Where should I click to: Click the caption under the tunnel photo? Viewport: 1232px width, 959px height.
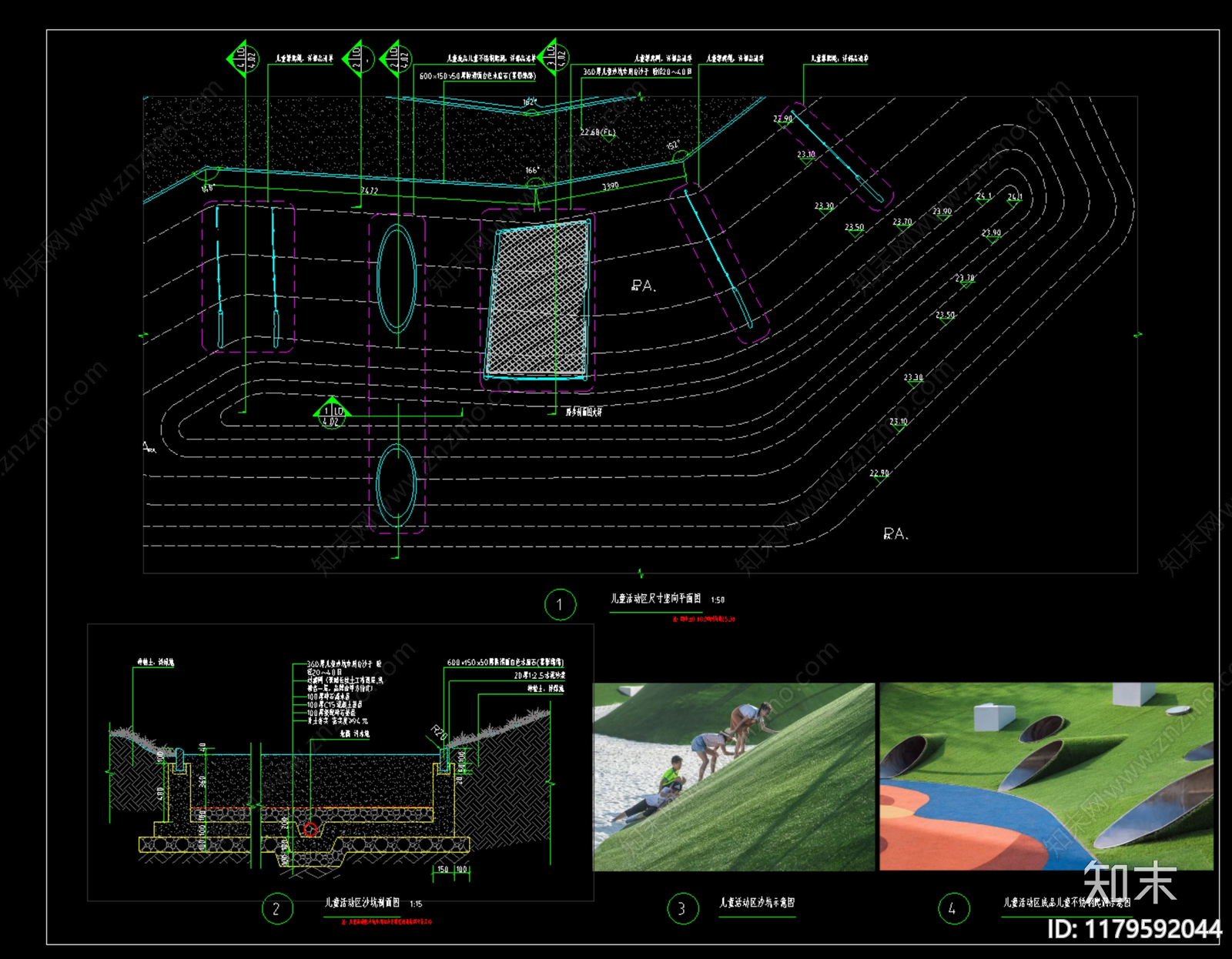1066,902
